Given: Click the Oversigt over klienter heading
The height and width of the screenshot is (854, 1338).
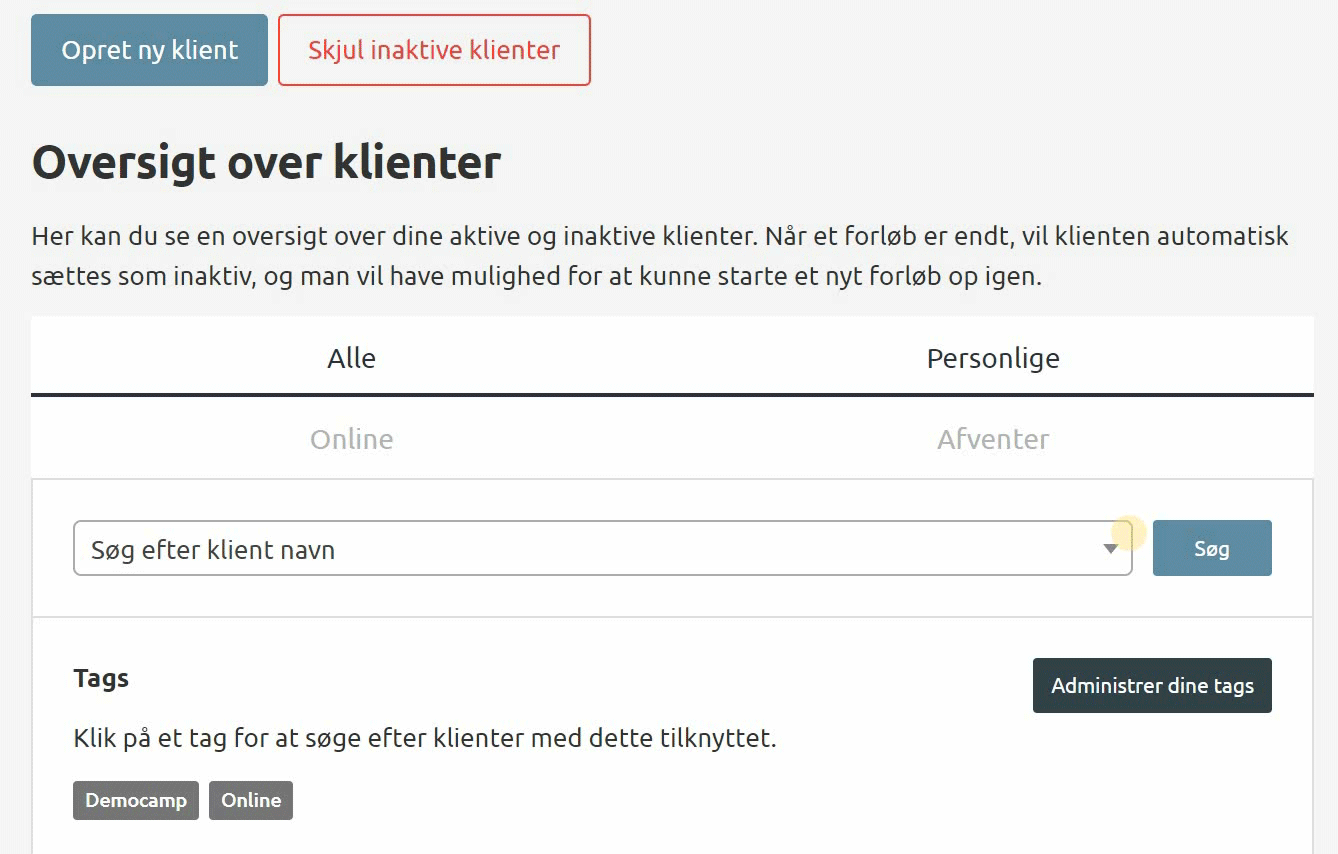Looking at the screenshot, I should point(266,163).
